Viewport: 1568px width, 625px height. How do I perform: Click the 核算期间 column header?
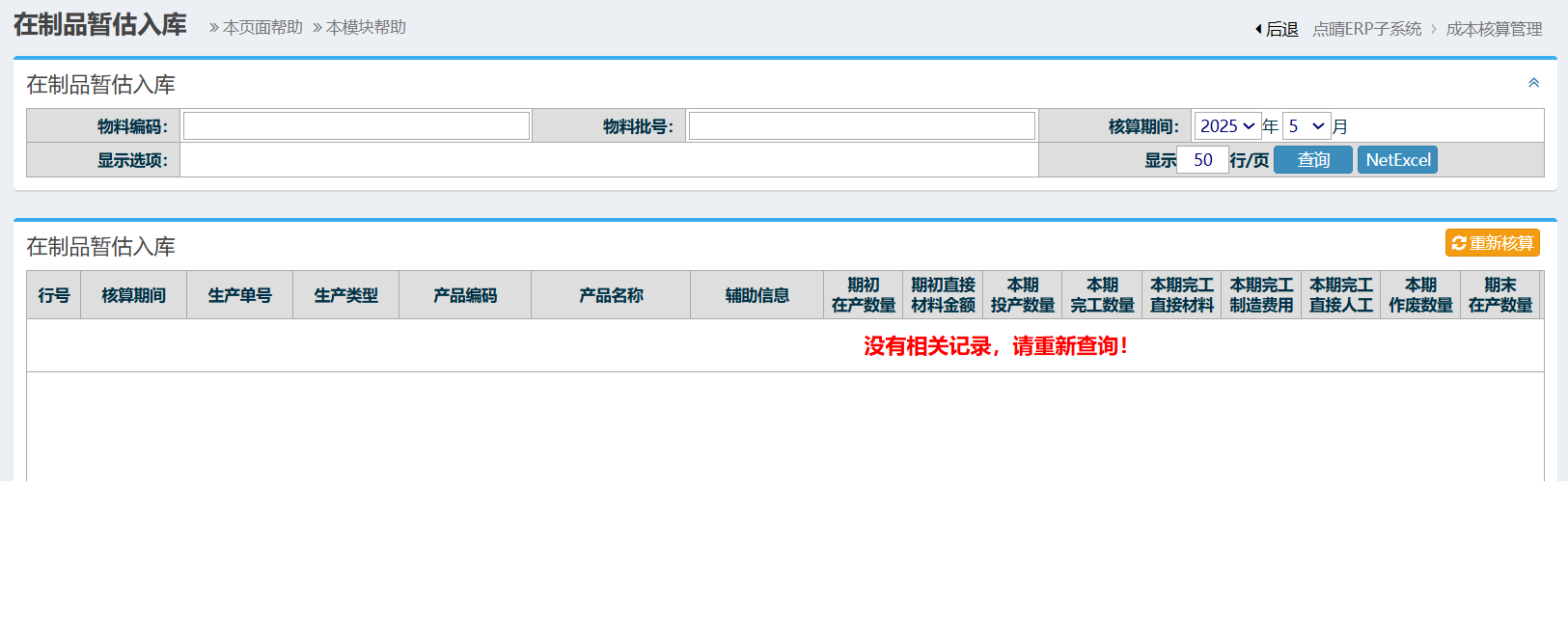[x=133, y=295]
